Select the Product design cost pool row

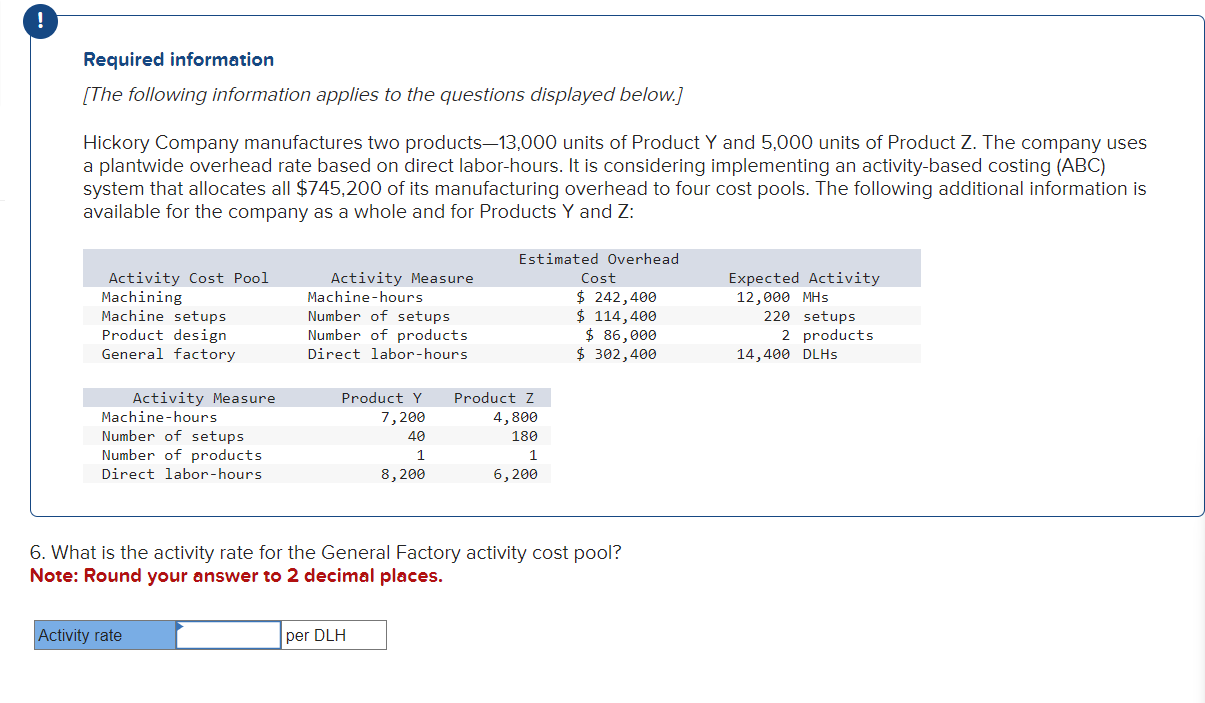[400, 335]
